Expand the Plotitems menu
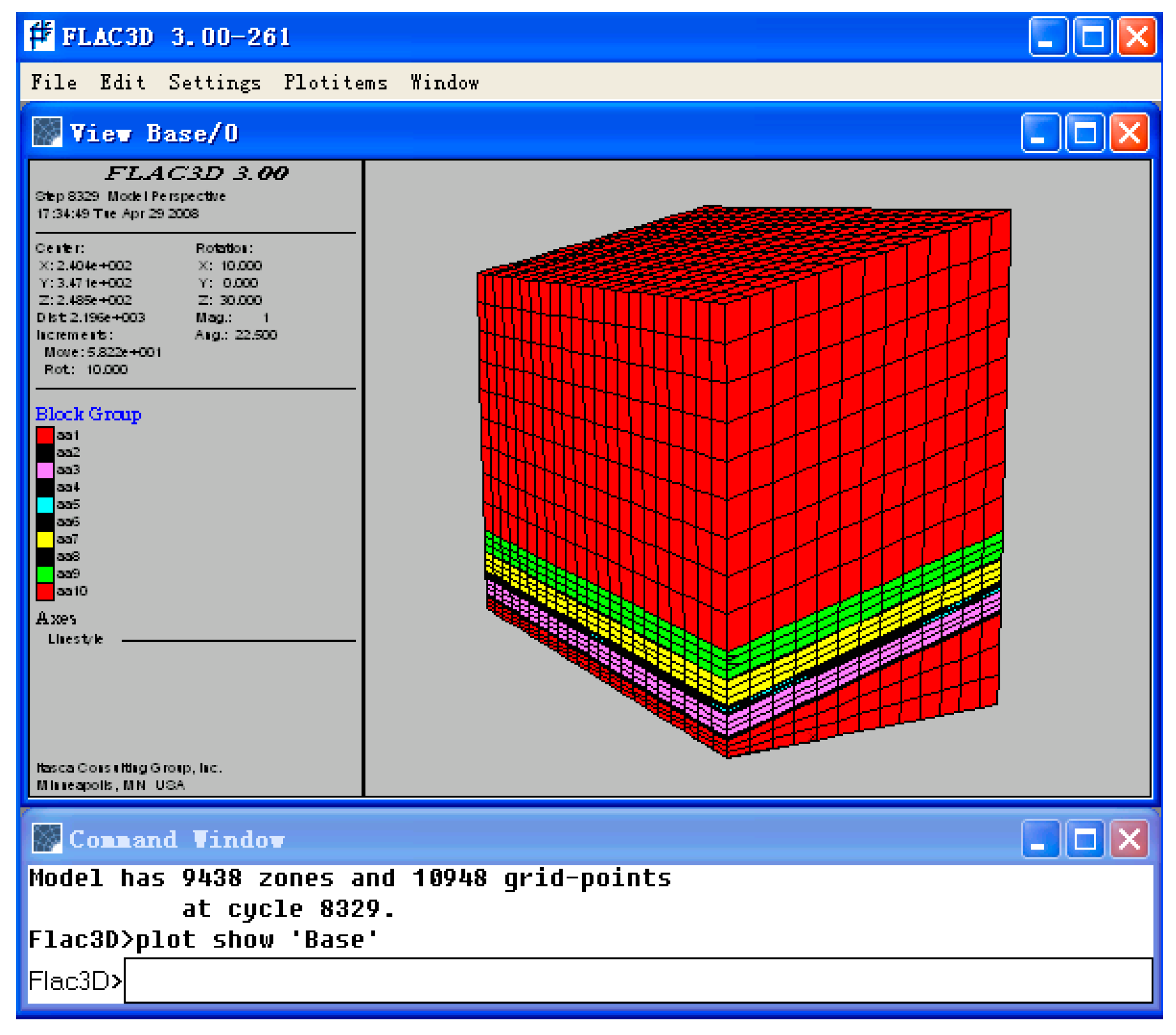The height and width of the screenshot is (1035, 1176). click(x=335, y=82)
